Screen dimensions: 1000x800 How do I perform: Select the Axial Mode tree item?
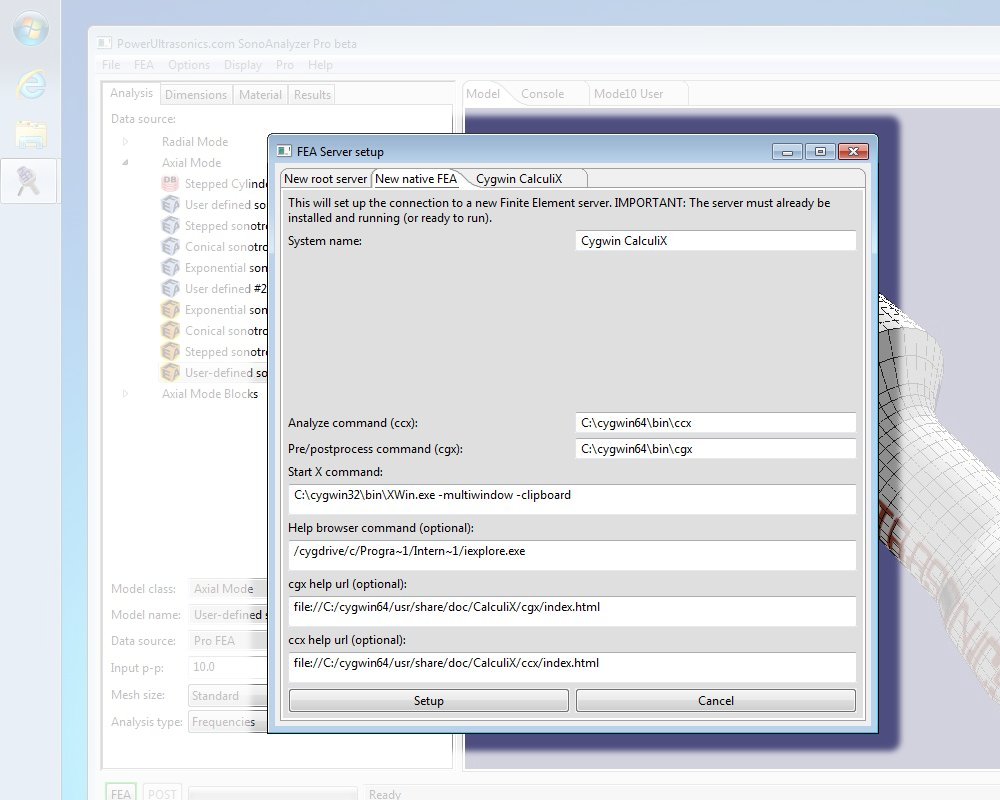(191, 163)
